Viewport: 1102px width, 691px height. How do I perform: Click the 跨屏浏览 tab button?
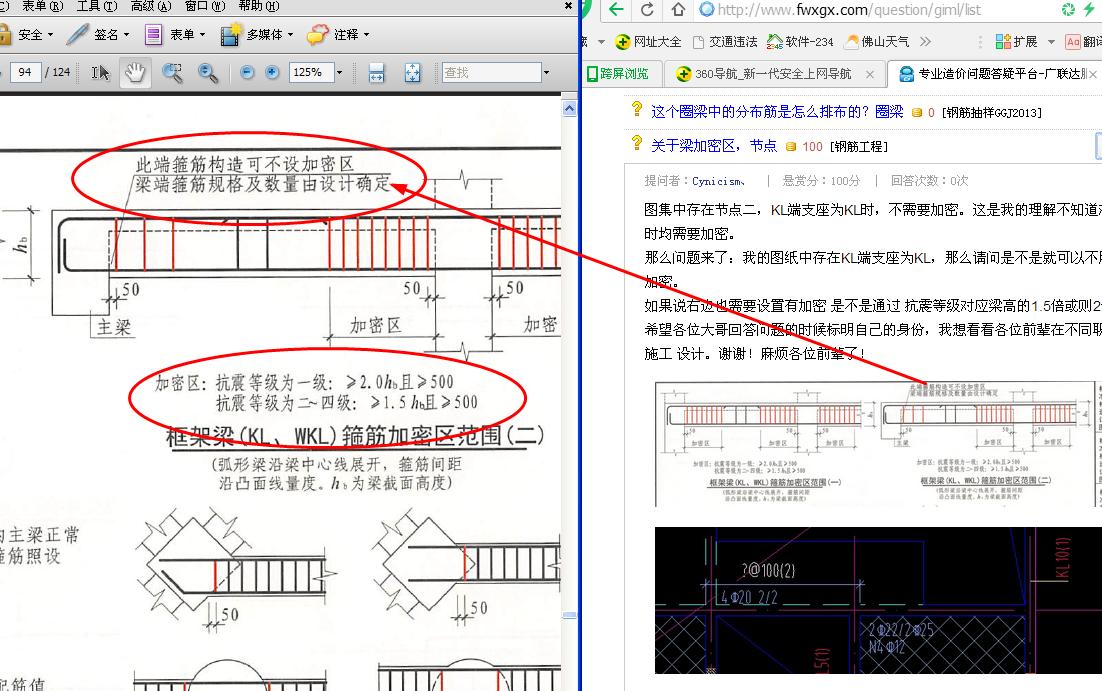[618, 73]
